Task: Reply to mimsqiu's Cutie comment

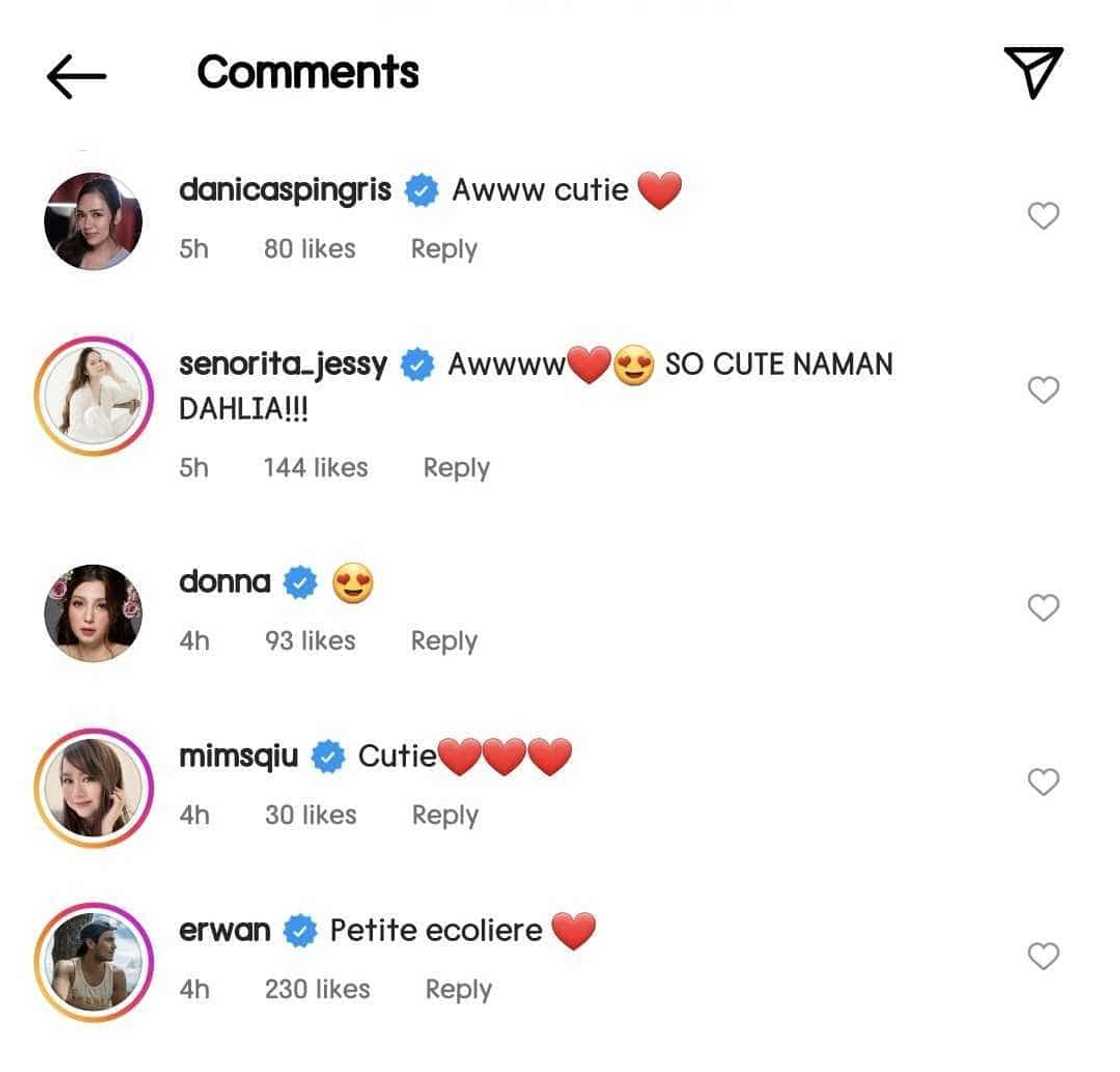Action: 445,815
